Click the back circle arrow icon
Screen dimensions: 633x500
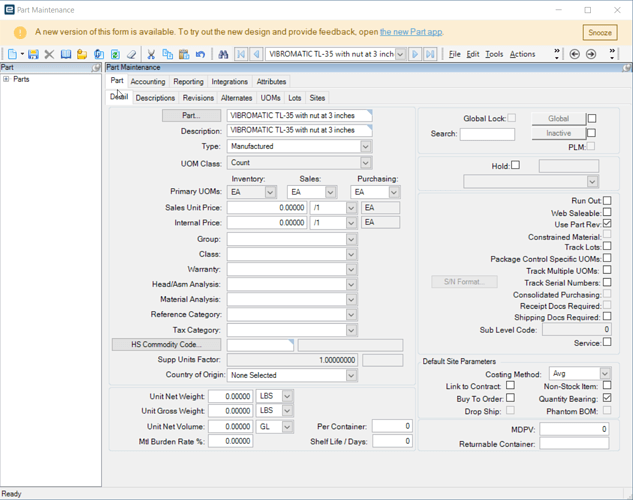point(574,54)
